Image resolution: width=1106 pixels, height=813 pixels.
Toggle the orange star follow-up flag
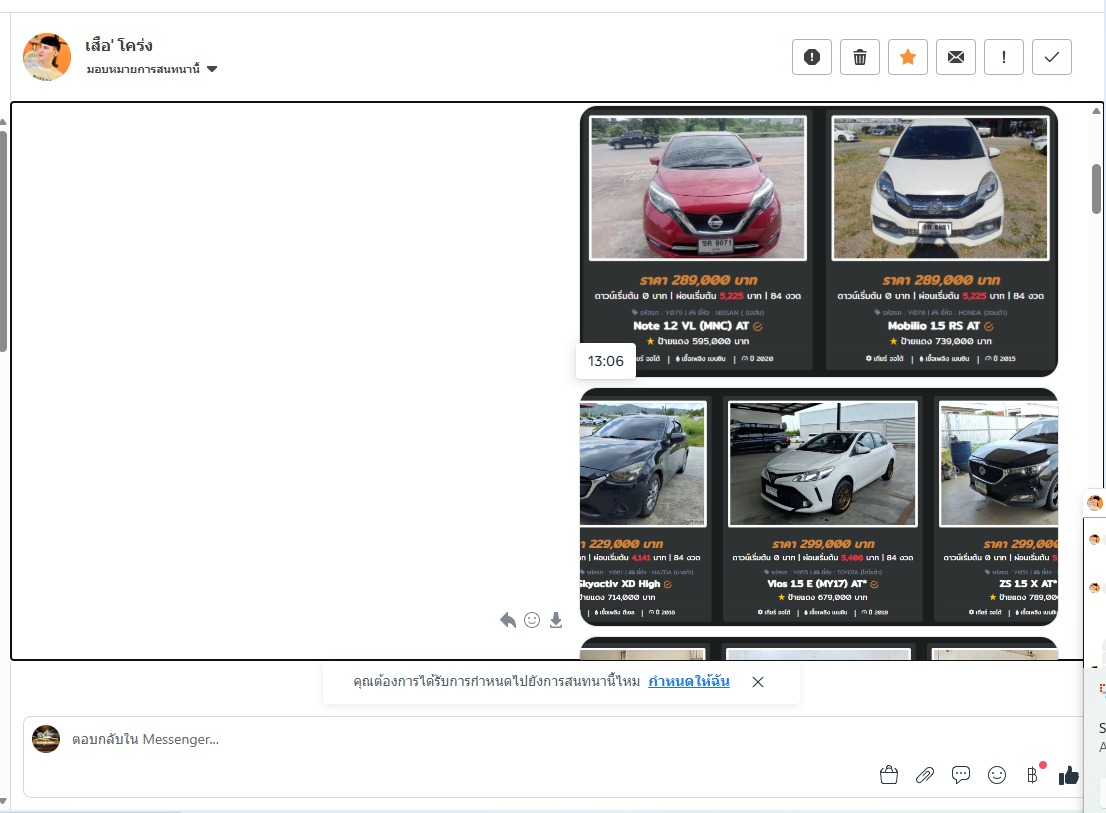pyautogui.click(x=907, y=57)
